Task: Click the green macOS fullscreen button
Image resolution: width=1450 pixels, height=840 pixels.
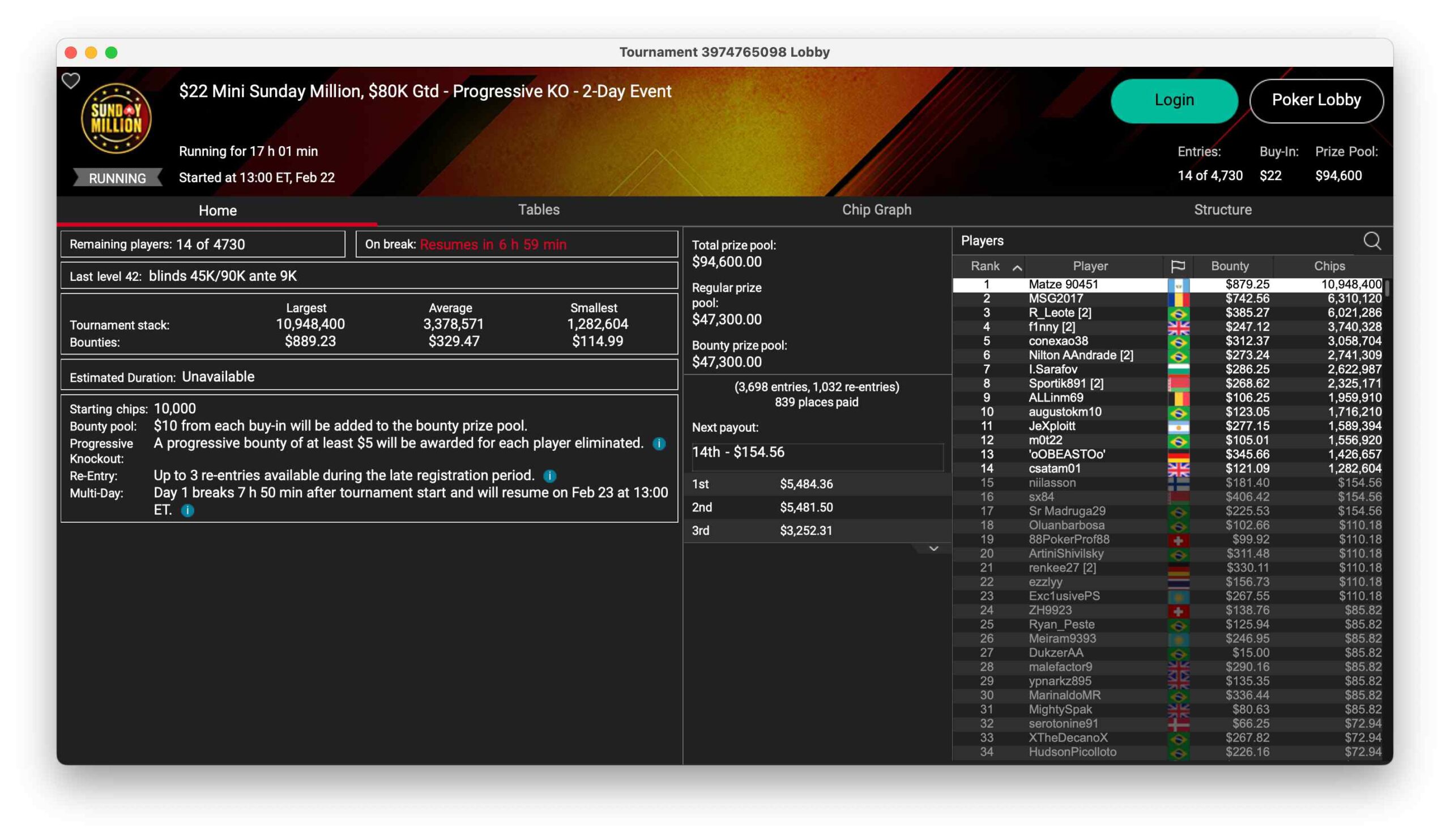Action: pyautogui.click(x=112, y=53)
